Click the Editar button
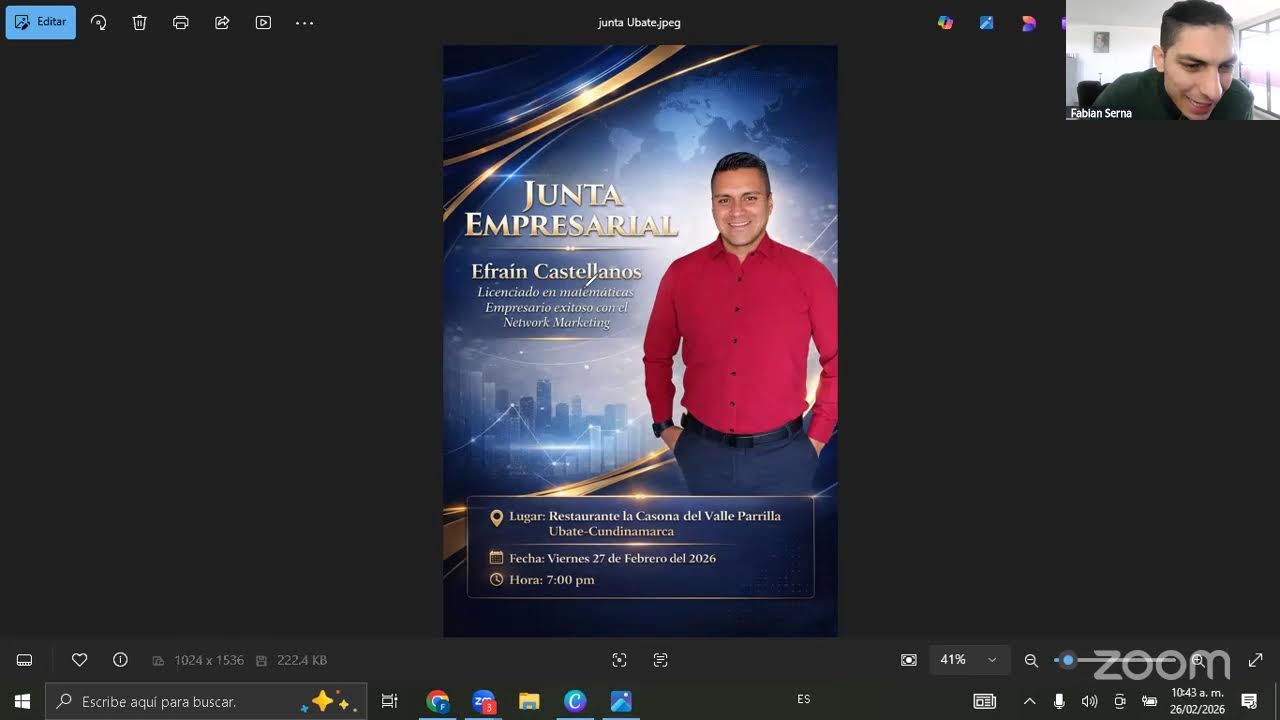This screenshot has width=1280, height=720. click(41, 22)
